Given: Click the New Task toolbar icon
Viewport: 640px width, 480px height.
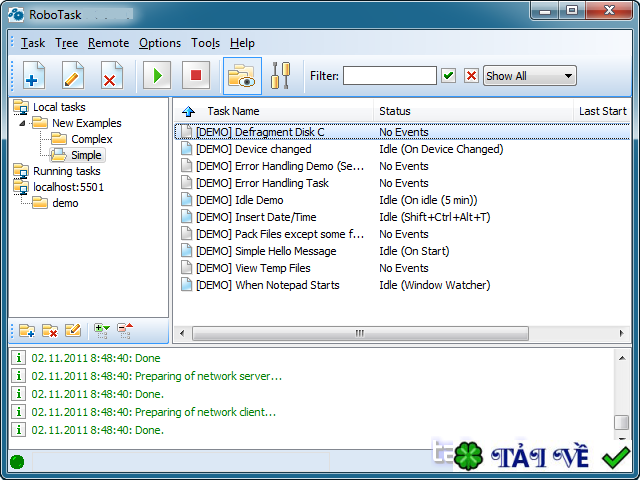Looking at the screenshot, I should click(x=33, y=76).
